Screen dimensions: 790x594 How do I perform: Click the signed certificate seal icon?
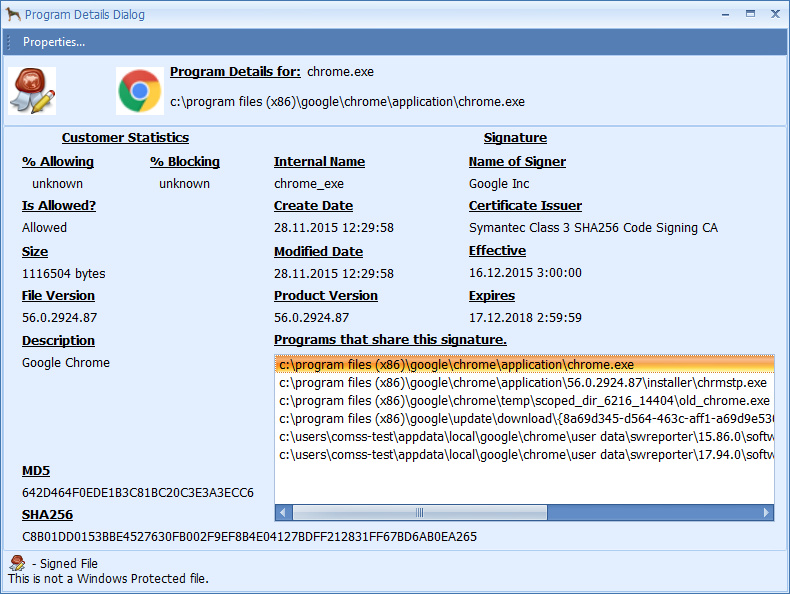click(x=31, y=91)
